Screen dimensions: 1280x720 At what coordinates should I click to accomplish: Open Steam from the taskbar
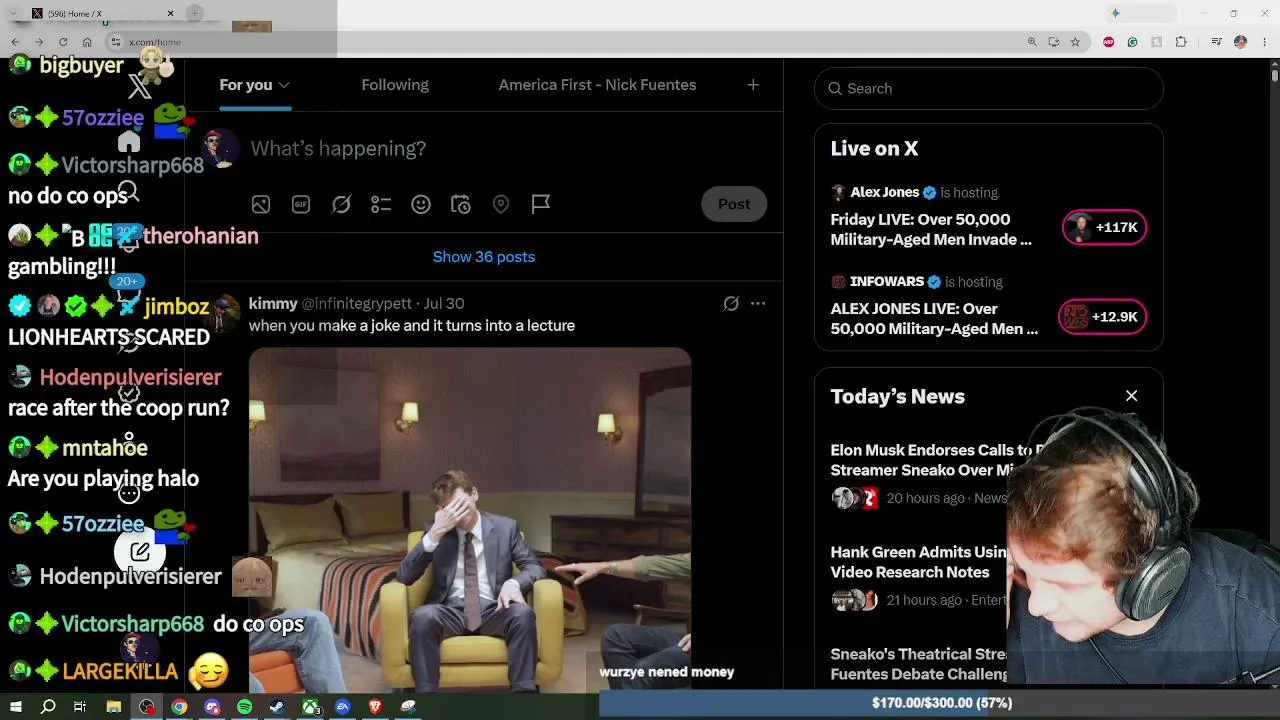pyautogui.click(x=277, y=707)
